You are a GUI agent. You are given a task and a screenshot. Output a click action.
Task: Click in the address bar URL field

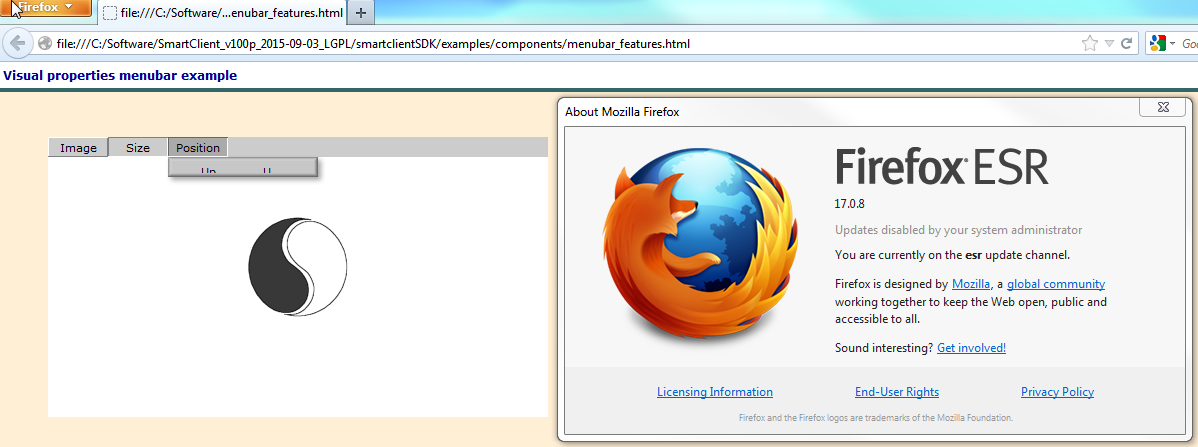pyautogui.click(x=500, y=44)
